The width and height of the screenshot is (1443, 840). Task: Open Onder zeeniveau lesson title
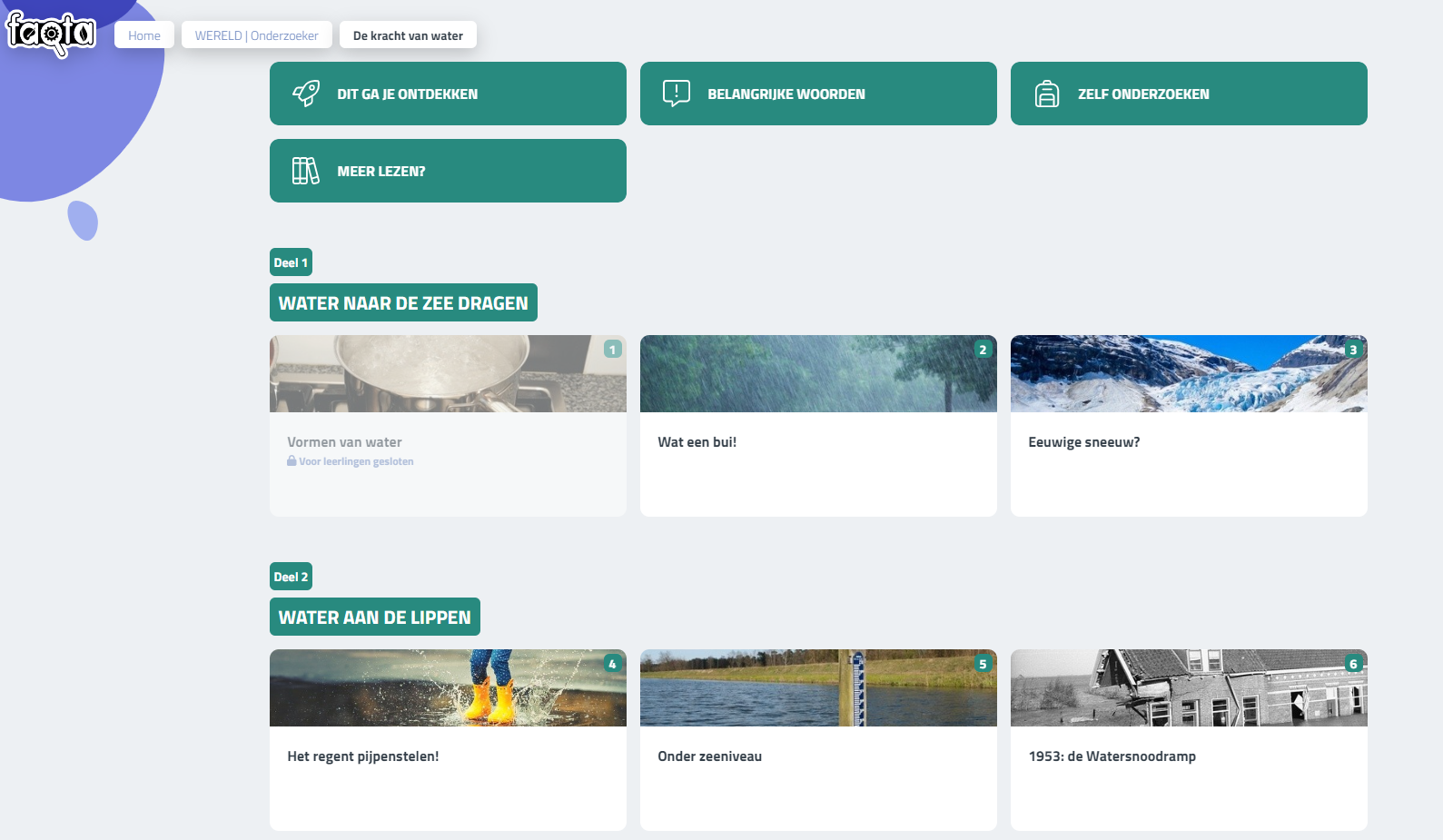(x=710, y=756)
